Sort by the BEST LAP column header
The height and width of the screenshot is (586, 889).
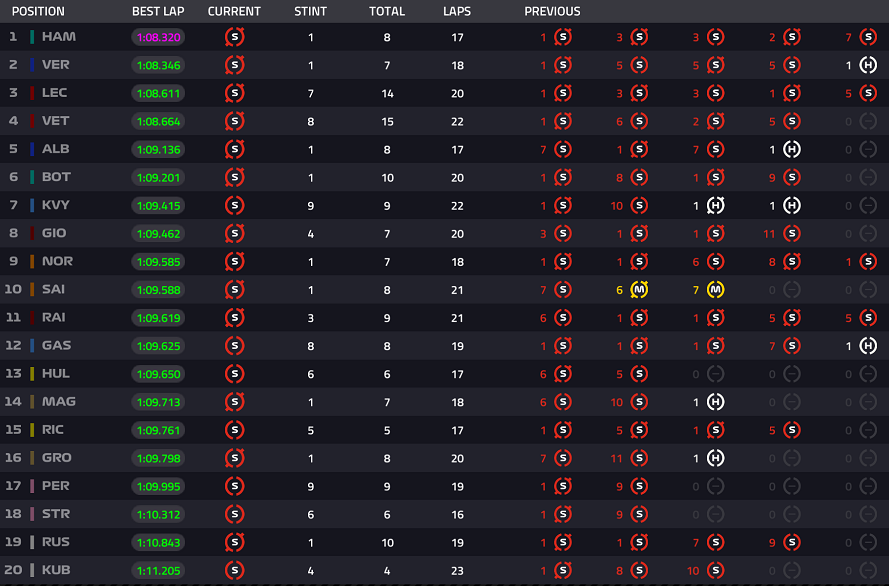coord(156,12)
